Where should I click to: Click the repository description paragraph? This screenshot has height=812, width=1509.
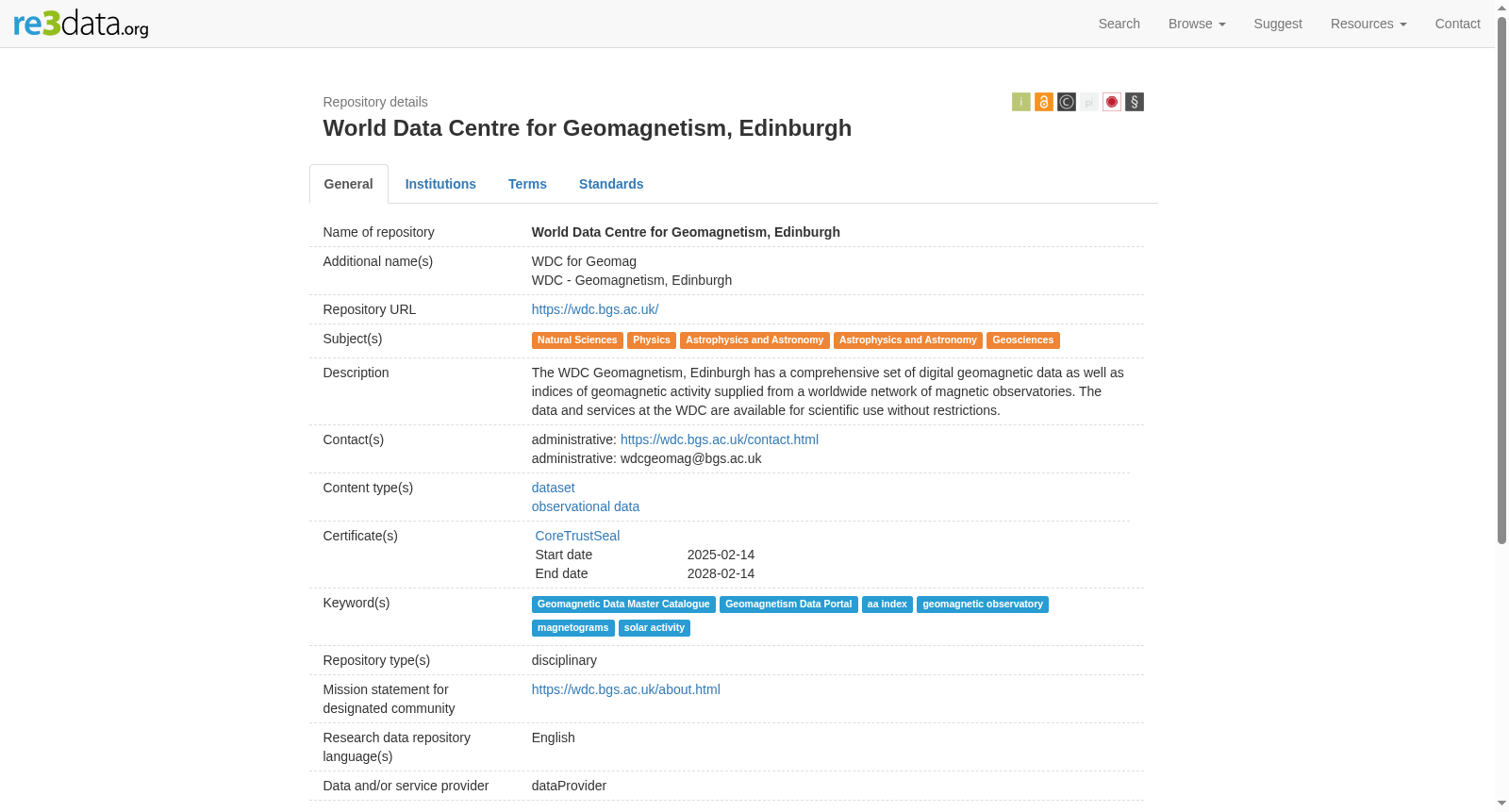pyautogui.click(x=828, y=391)
